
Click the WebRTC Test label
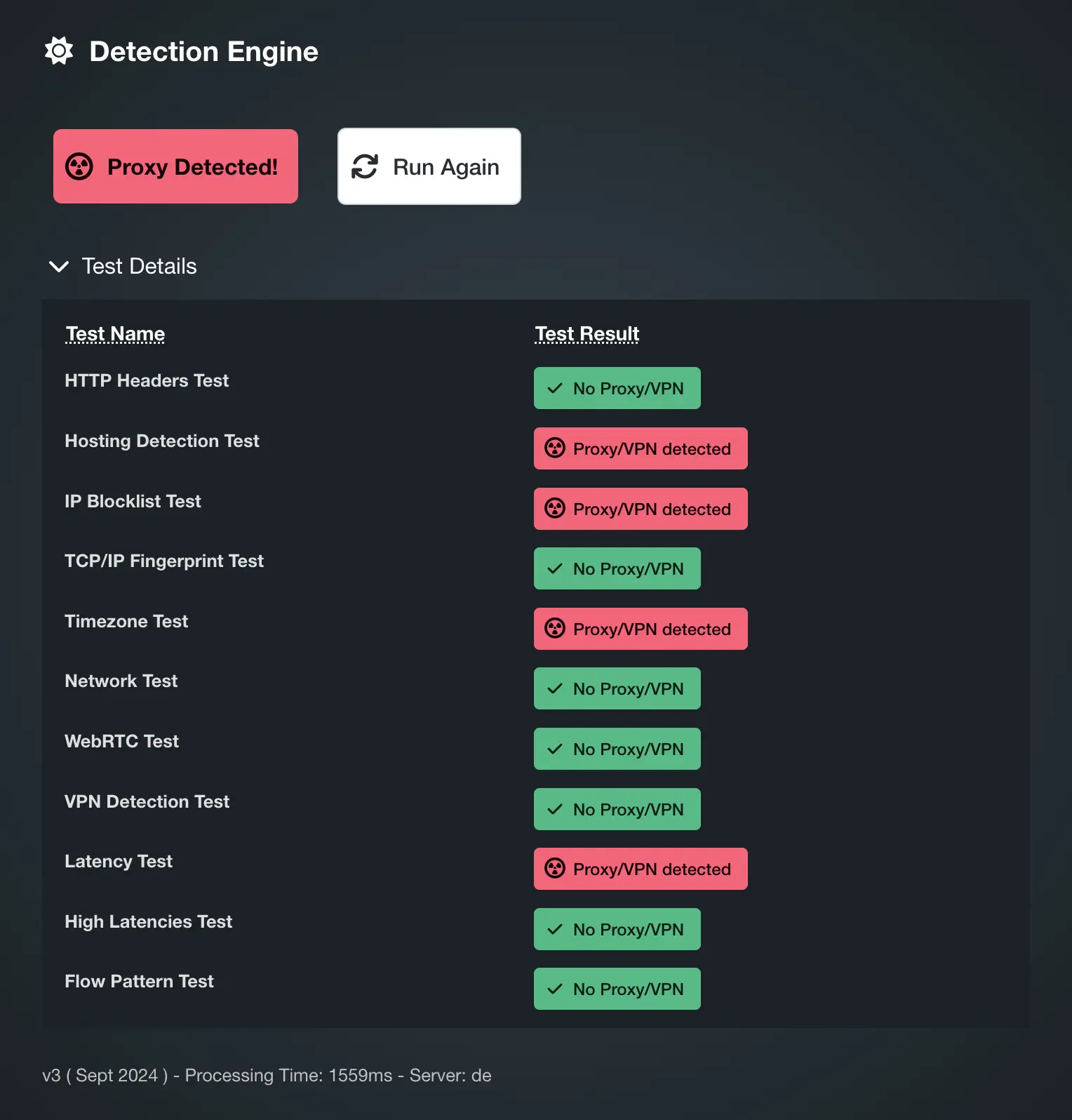click(122, 741)
